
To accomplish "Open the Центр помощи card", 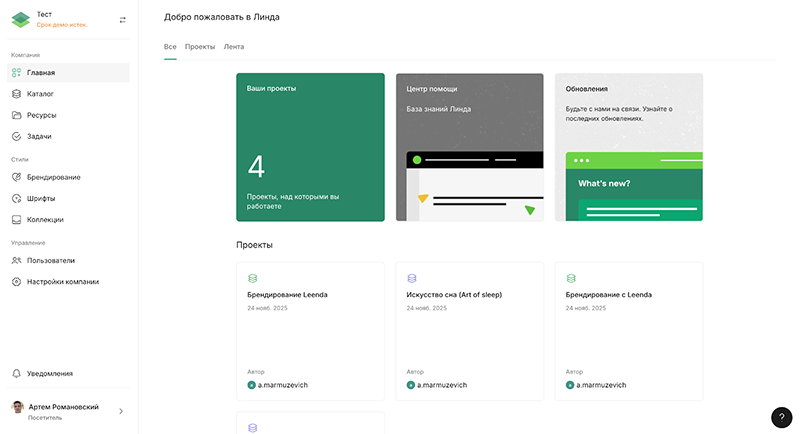I will [469, 147].
